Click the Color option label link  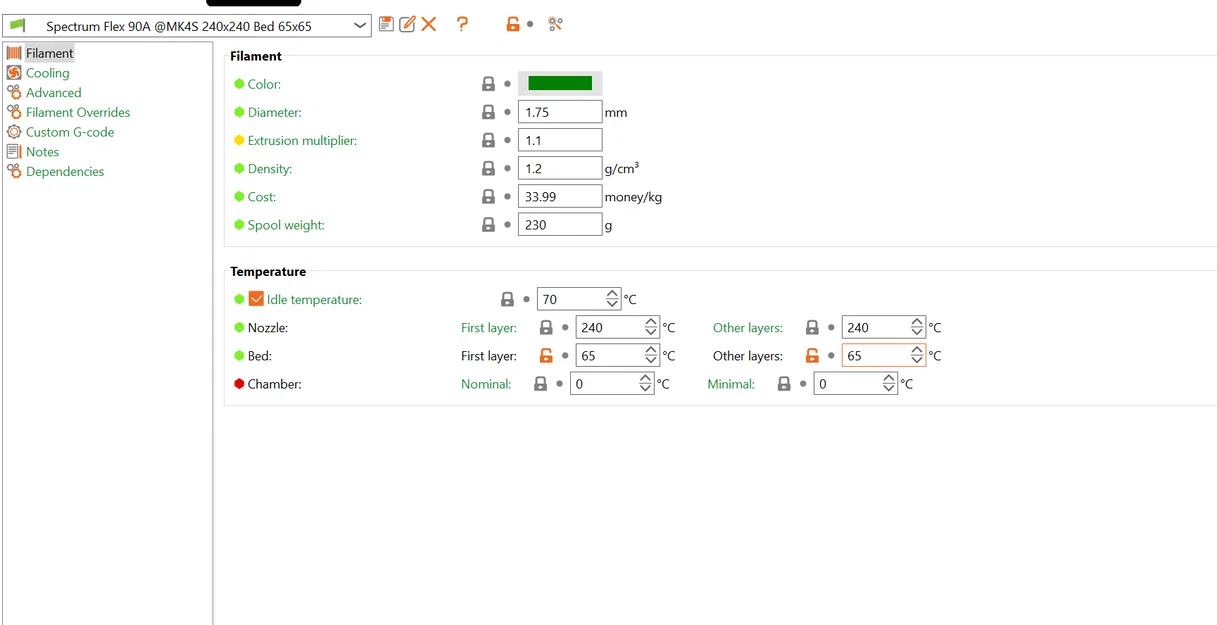pos(264,84)
